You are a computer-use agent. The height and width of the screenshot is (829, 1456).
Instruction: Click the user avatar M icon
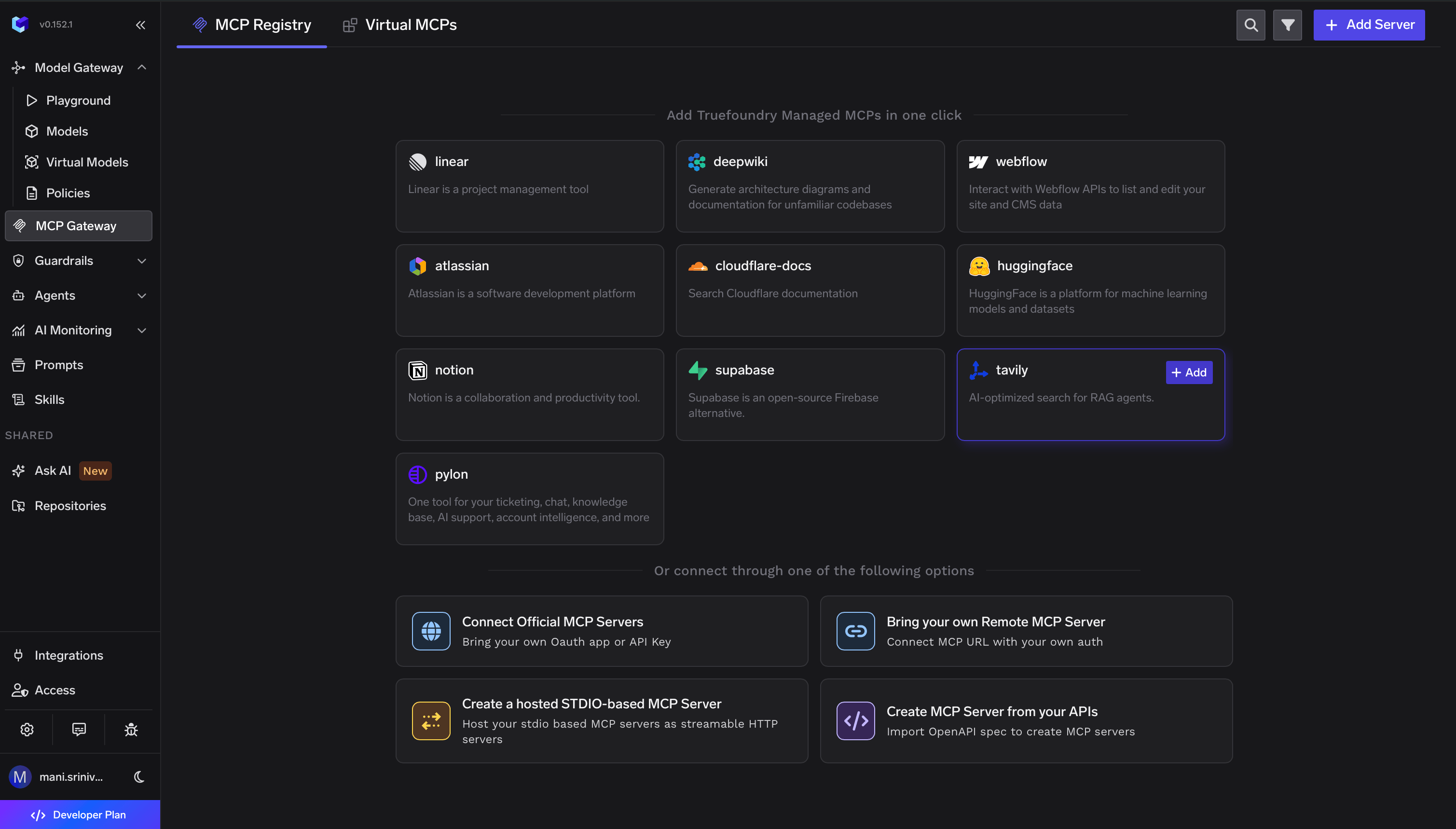pos(20,776)
